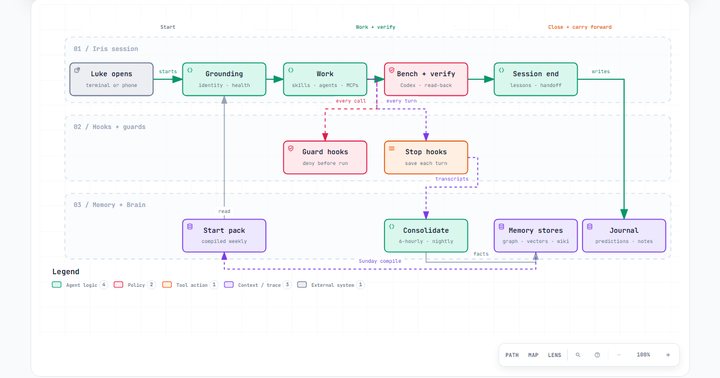Click the database icon on Memory stores
This screenshot has width=720, height=378.
coord(501,226)
